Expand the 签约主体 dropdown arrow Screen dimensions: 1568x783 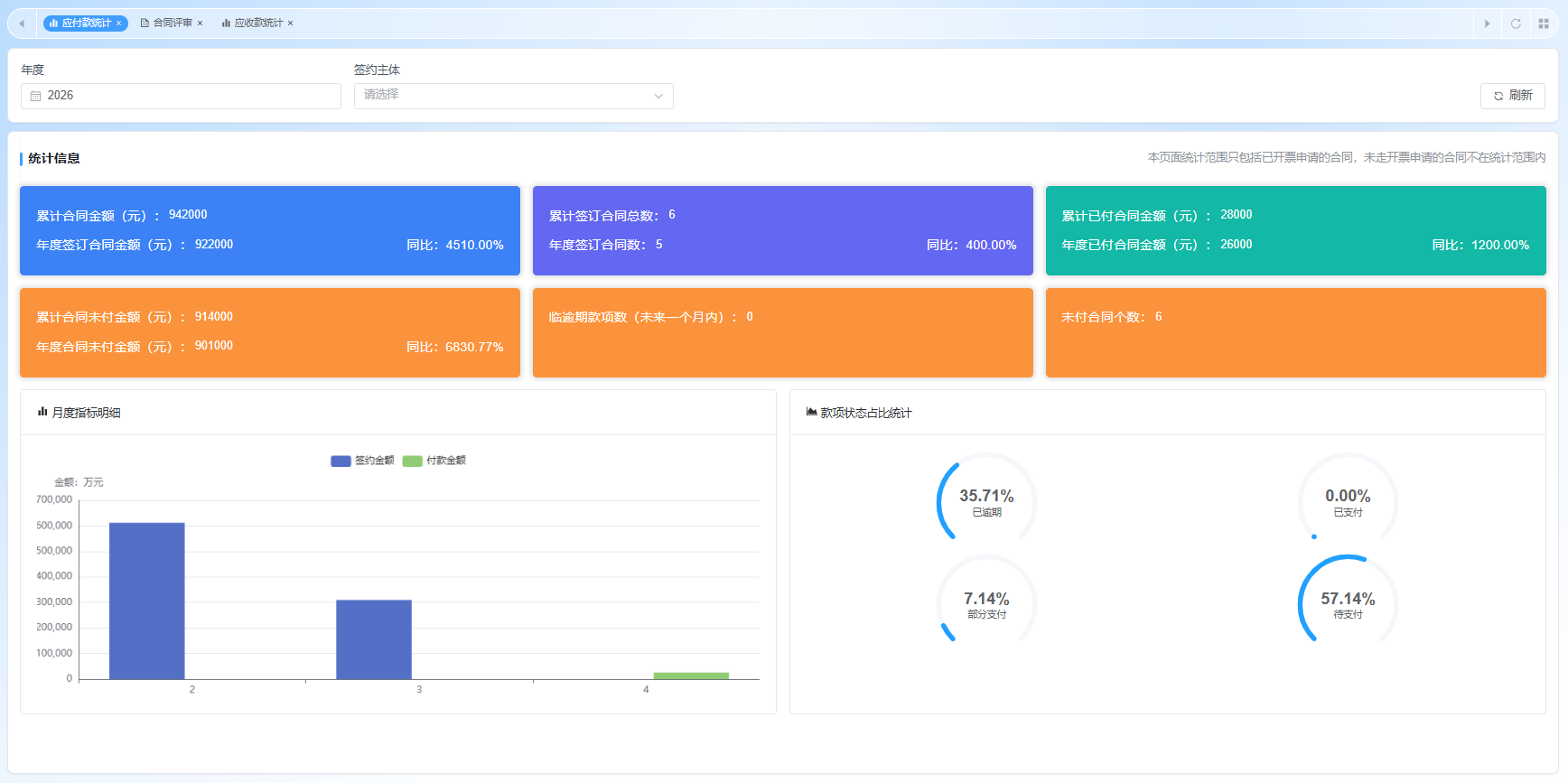coord(658,96)
